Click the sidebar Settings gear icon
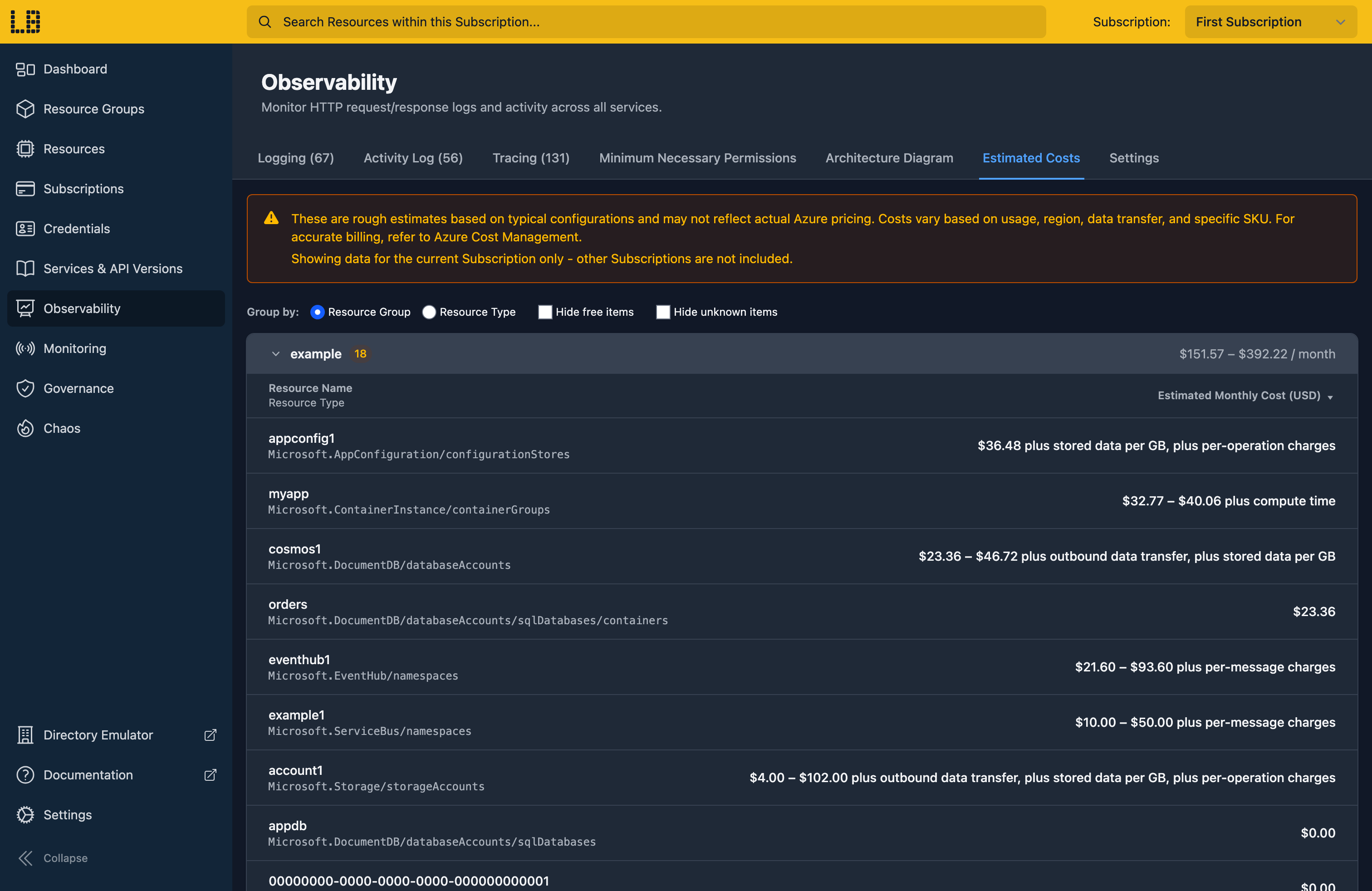 click(x=25, y=814)
